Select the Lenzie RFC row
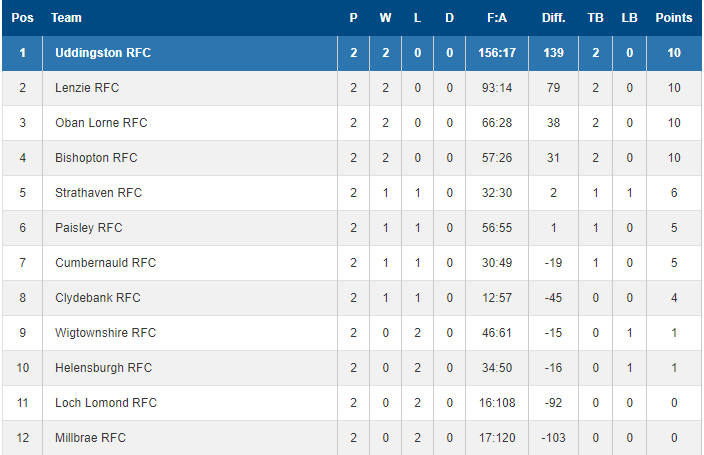Image resolution: width=704 pixels, height=455 pixels. click(x=352, y=88)
